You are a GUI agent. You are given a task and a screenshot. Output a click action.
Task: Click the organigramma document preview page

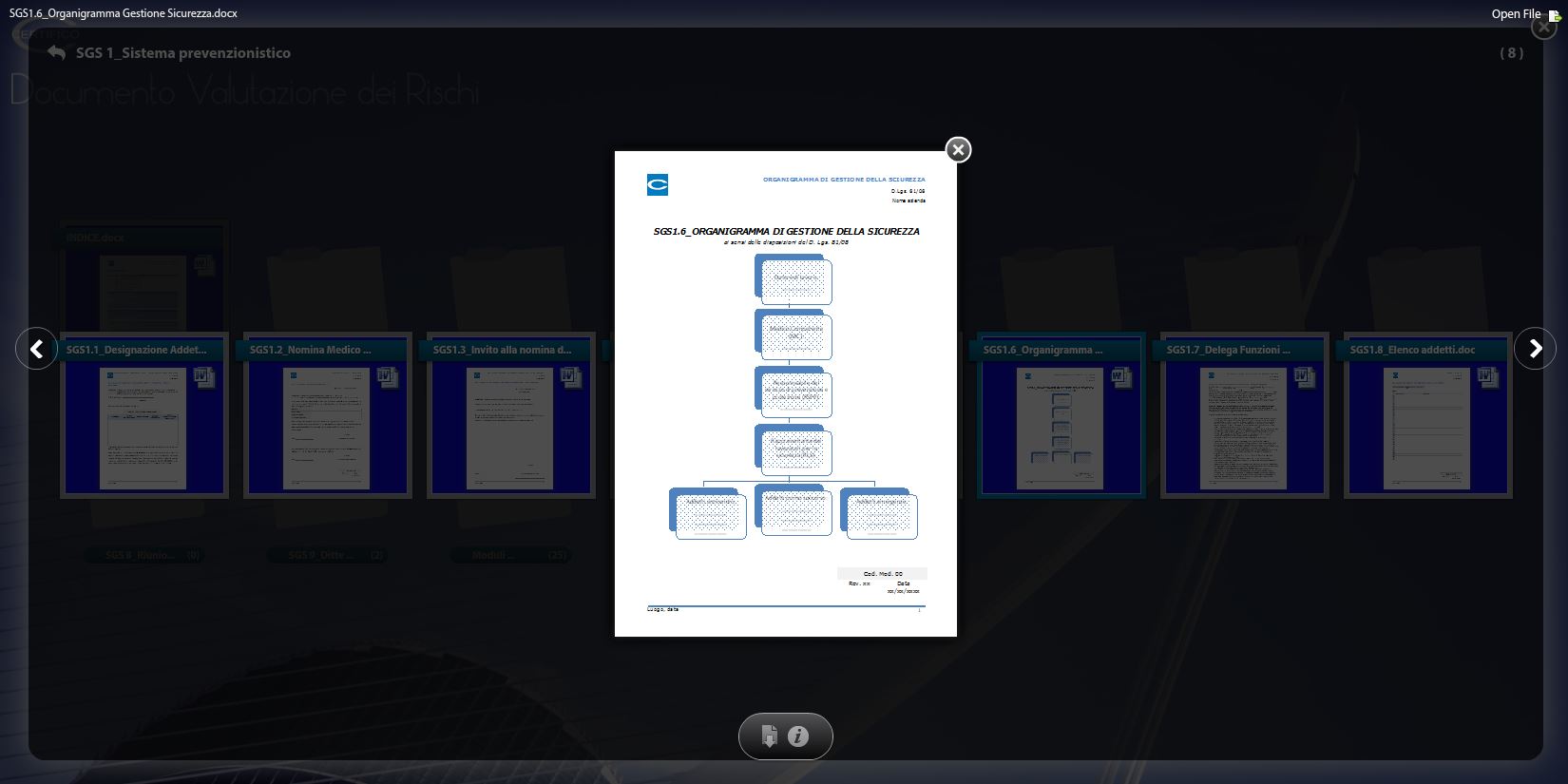tap(786, 393)
